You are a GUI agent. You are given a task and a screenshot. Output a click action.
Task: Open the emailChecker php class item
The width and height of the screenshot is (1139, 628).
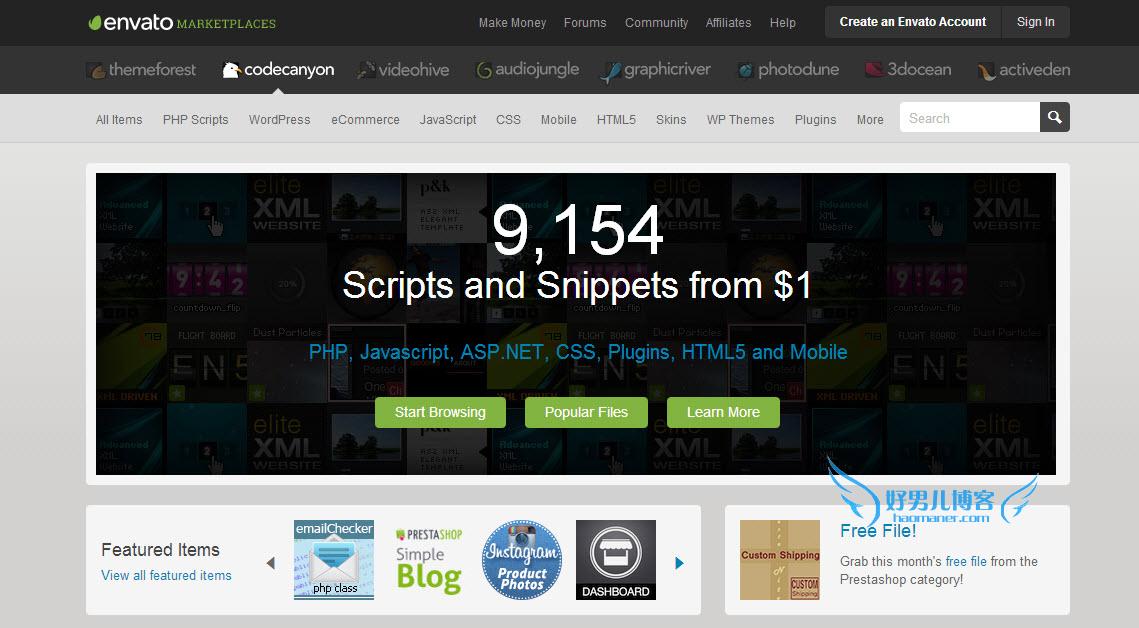tap(334, 560)
